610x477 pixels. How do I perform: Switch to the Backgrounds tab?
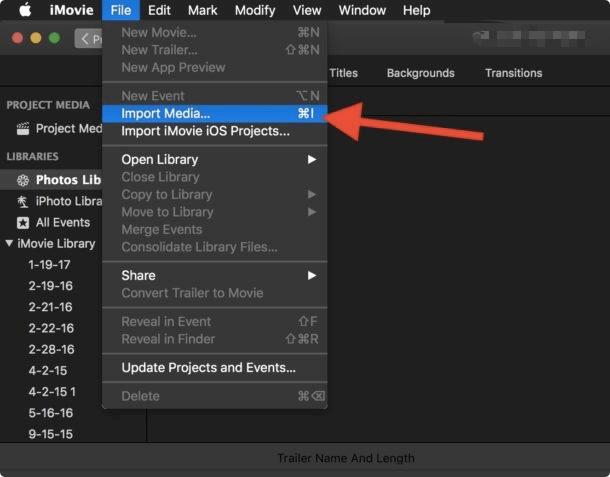point(420,73)
